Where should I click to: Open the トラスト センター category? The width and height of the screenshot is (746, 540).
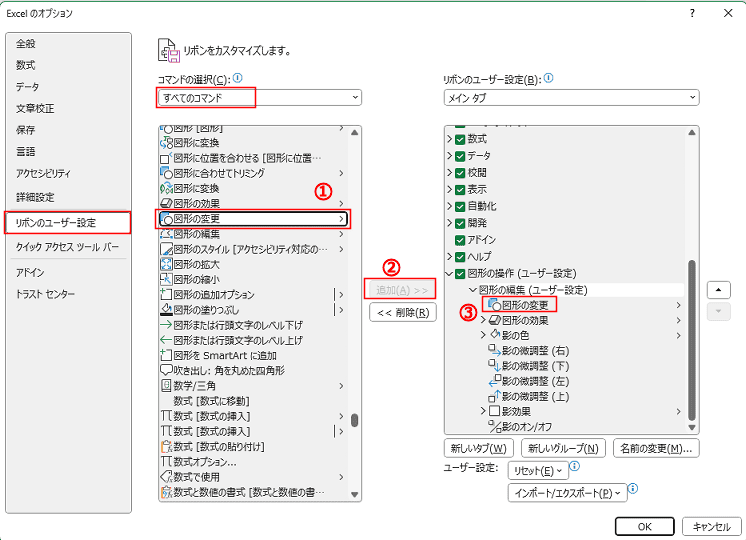click(45, 294)
